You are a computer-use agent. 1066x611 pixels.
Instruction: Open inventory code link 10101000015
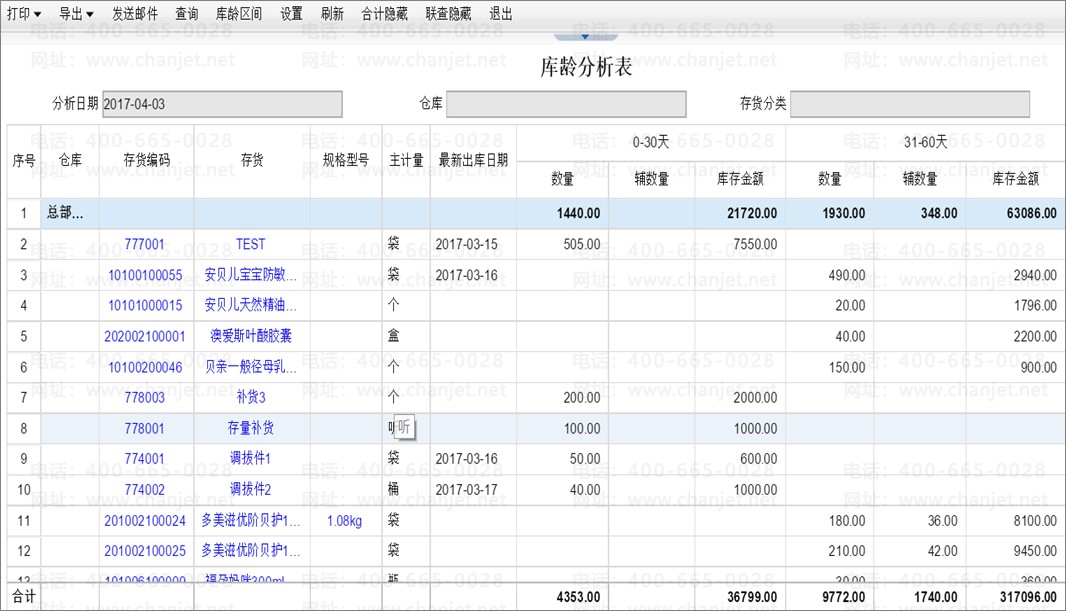145,306
